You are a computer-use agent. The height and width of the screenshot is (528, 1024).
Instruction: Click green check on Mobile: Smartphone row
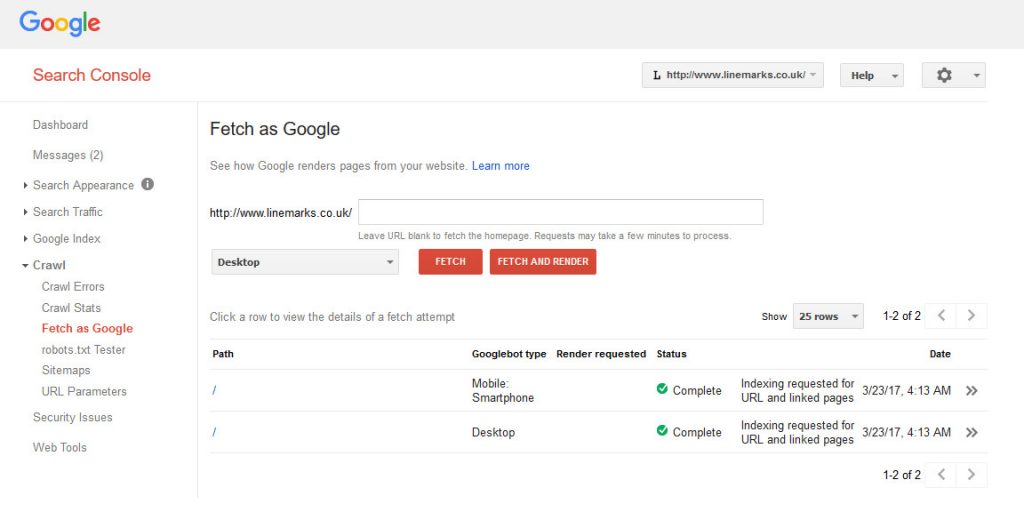click(x=662, y=389)
